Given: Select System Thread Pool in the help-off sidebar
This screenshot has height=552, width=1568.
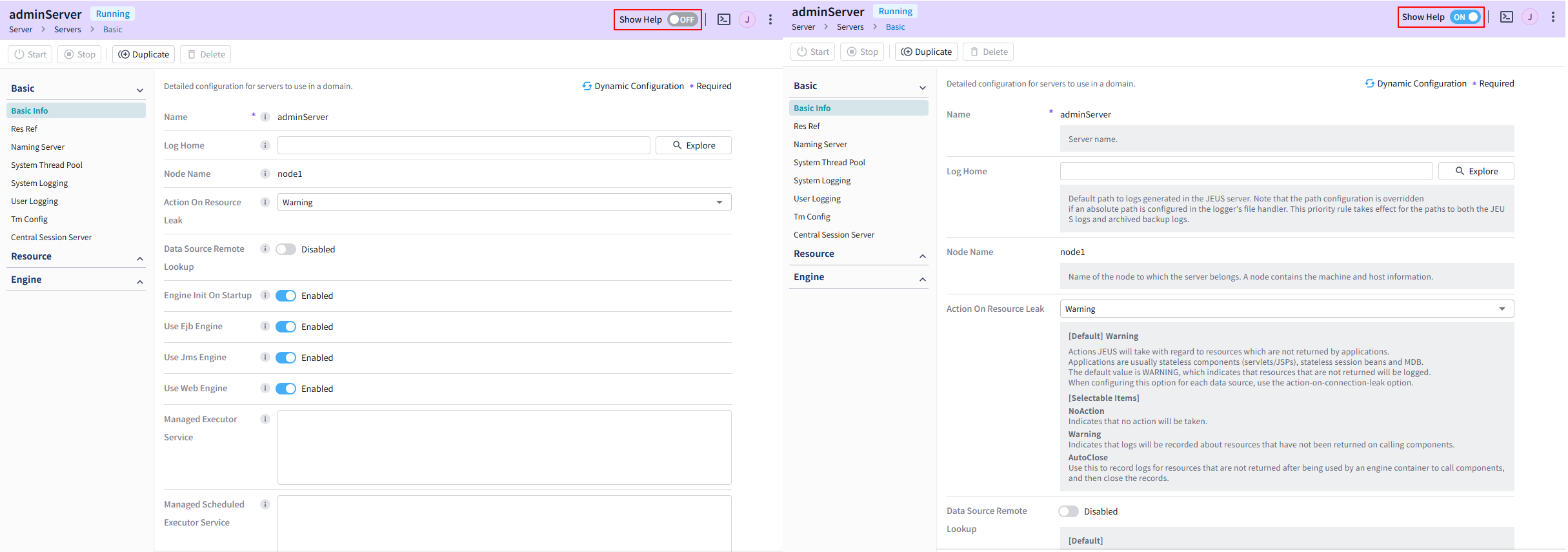Looking at the screenshot, I should coord(47,165).
